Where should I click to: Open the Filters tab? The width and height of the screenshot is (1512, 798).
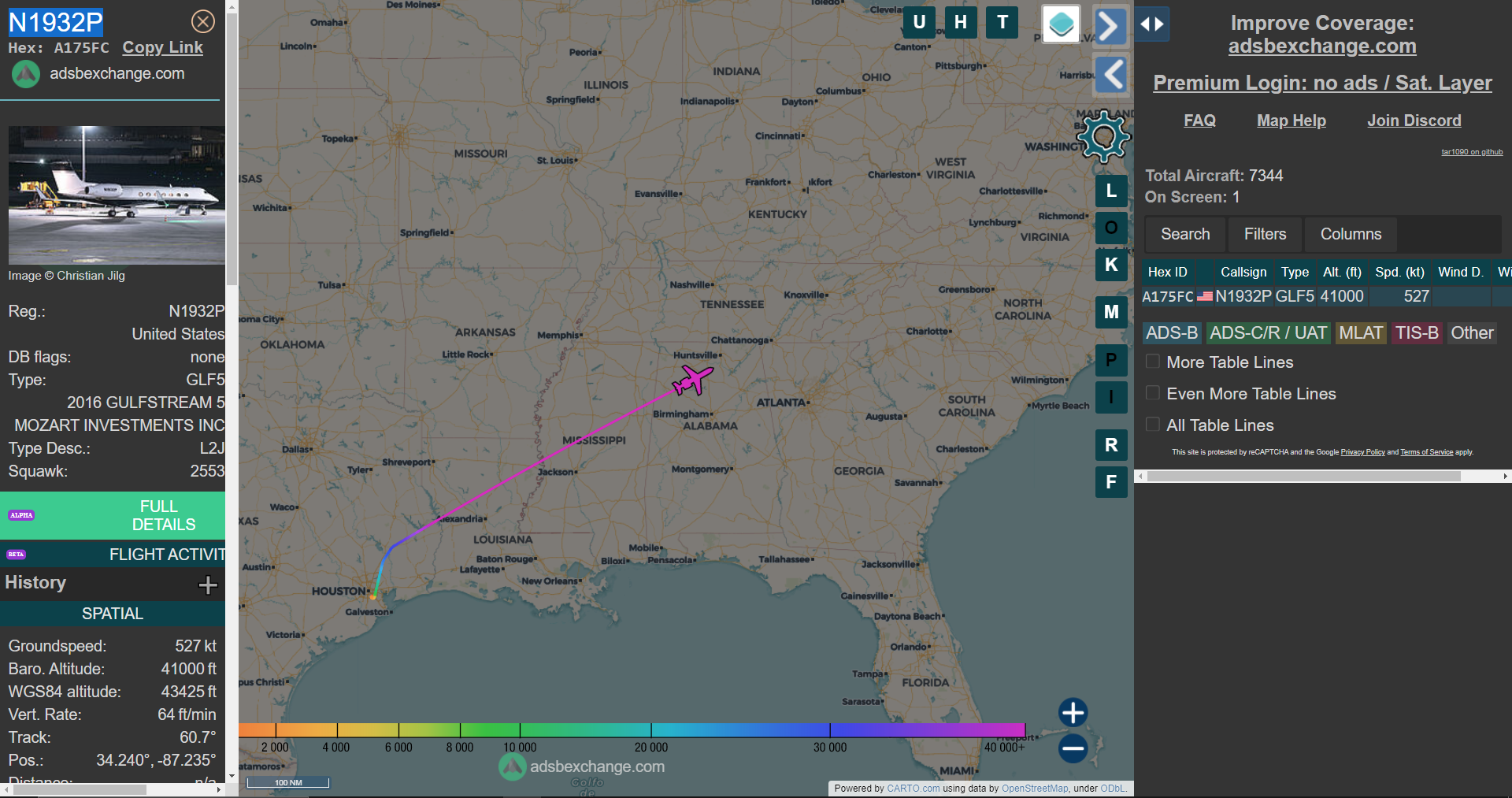pyautogui.click(x=1265, y=234)
